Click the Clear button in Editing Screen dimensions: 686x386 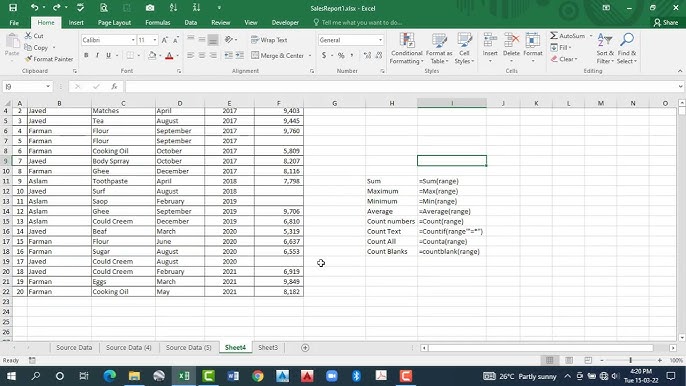coord(564,59)
